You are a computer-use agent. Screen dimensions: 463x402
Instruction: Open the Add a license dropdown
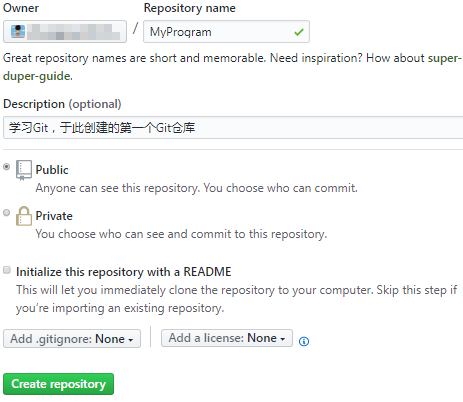point(227,338)
